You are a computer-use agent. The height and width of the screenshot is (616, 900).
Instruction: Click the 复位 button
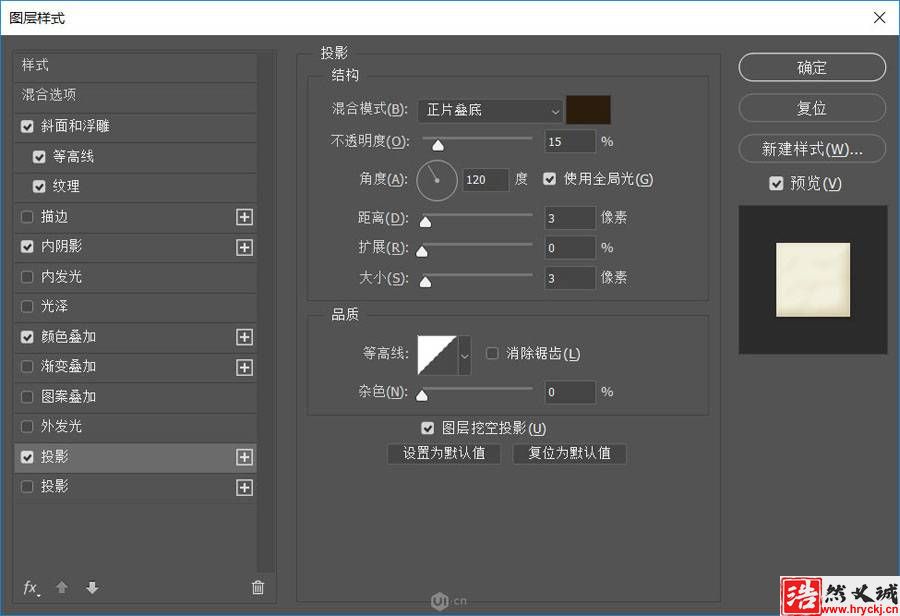(x=812, y=109)
